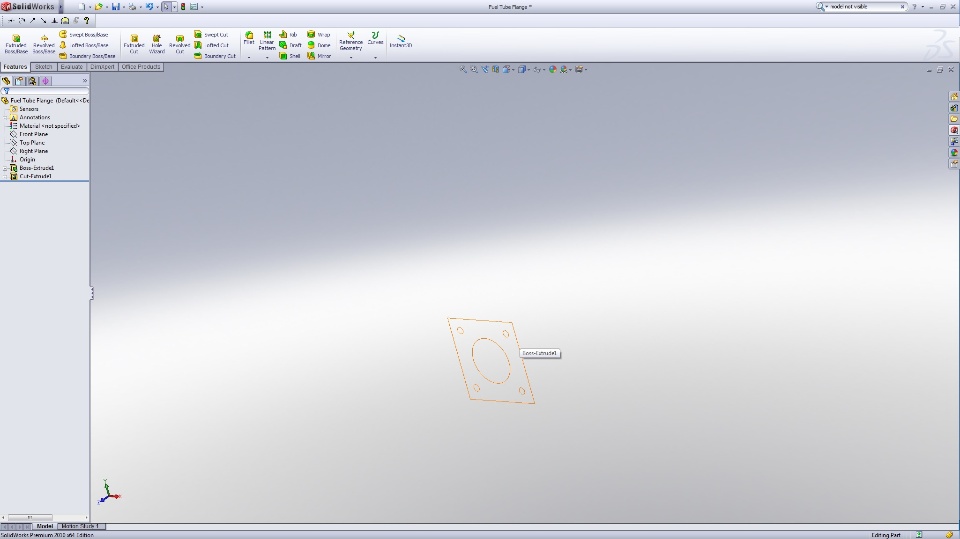Apply the Fillet feature

249,38
